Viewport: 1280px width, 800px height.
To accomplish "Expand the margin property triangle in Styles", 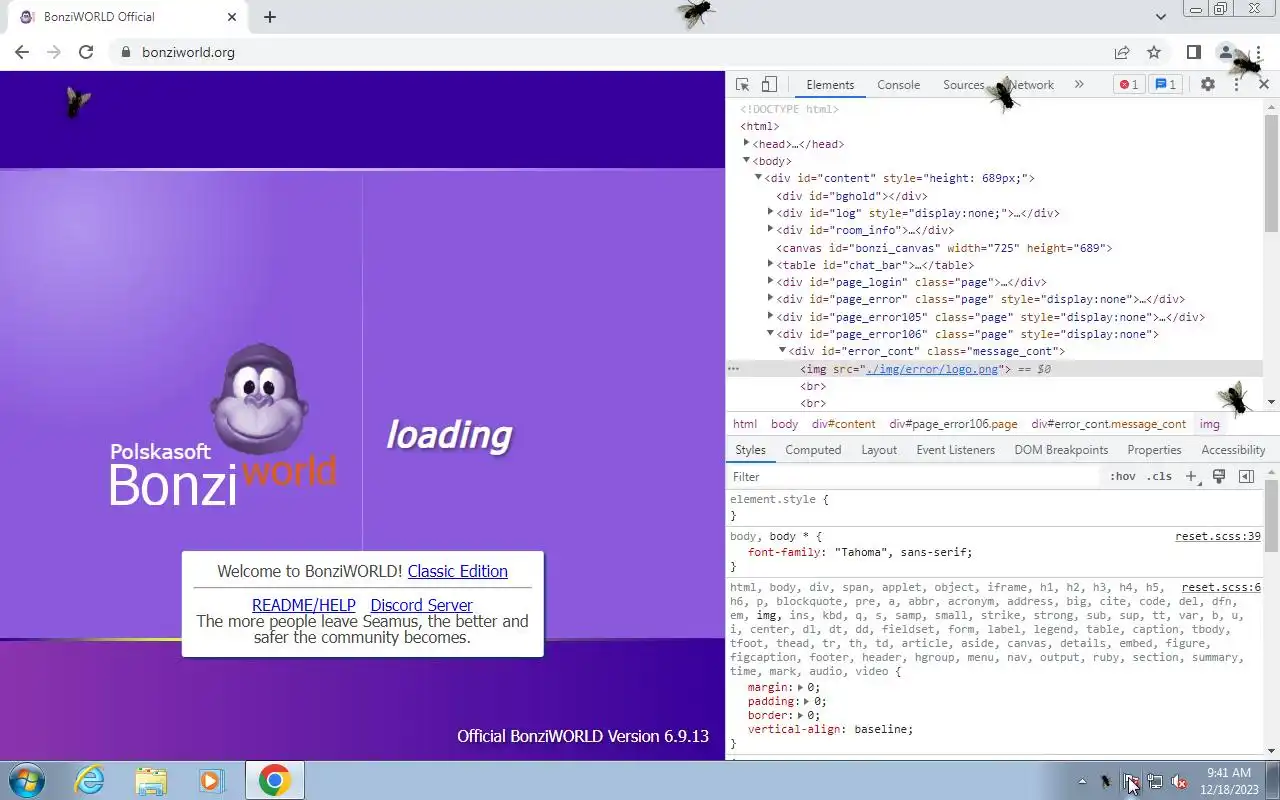I will [801, 688].
